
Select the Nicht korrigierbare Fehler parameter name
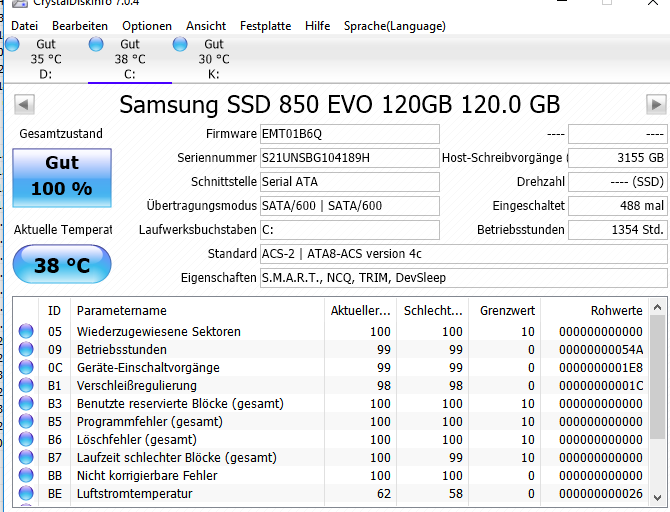[x=147, y=475]
